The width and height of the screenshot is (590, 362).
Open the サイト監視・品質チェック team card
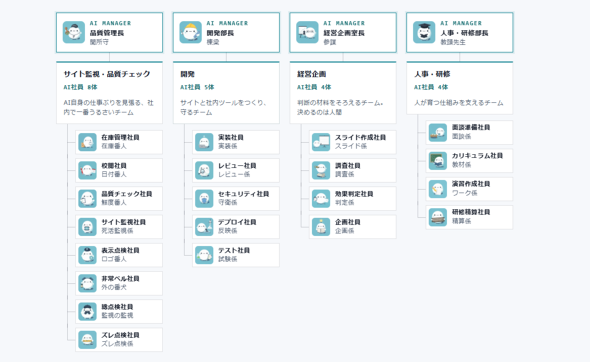tap(109, 93)
